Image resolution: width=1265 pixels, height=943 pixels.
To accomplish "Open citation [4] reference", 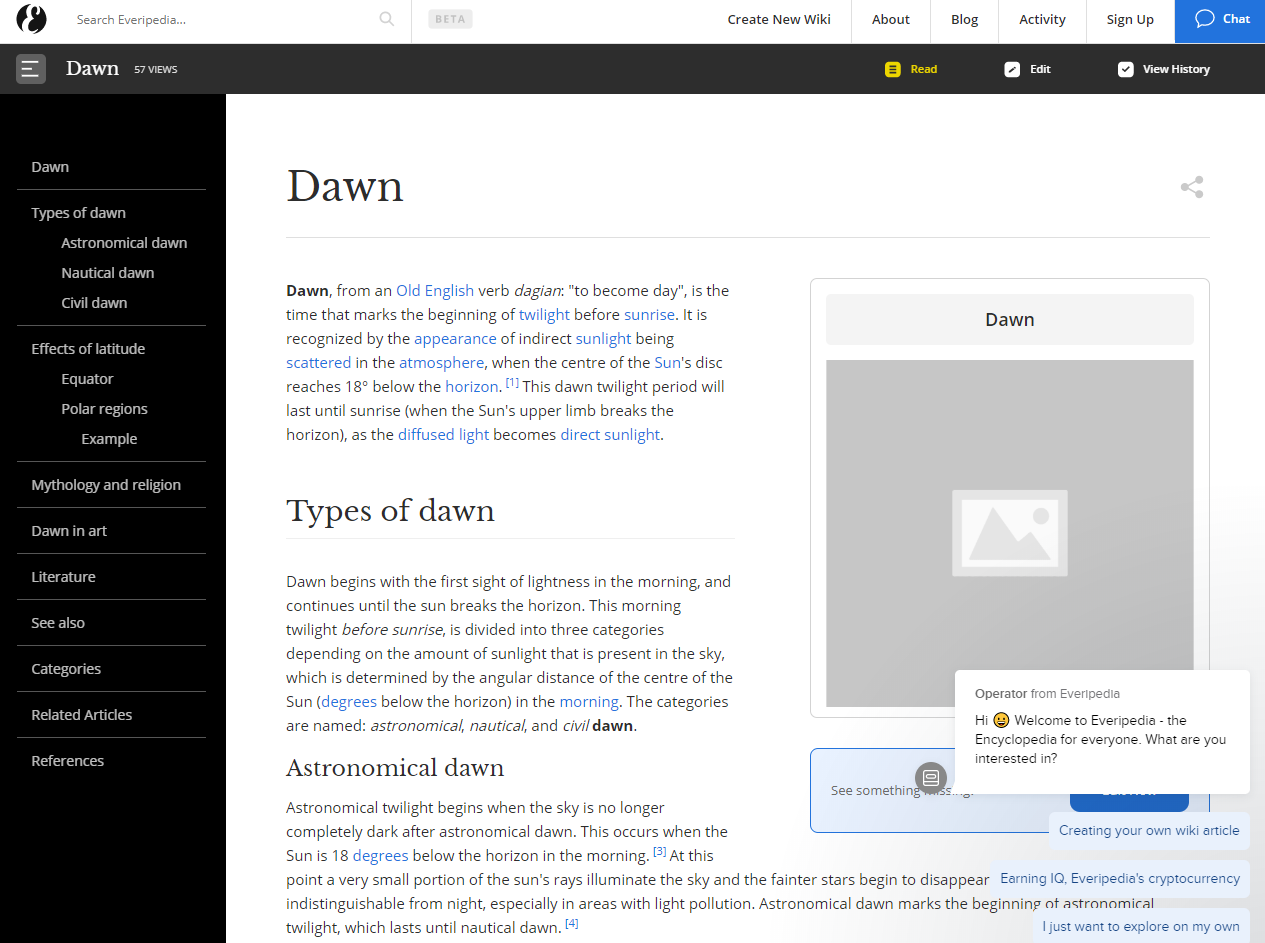I will click(x=572, y=923).
